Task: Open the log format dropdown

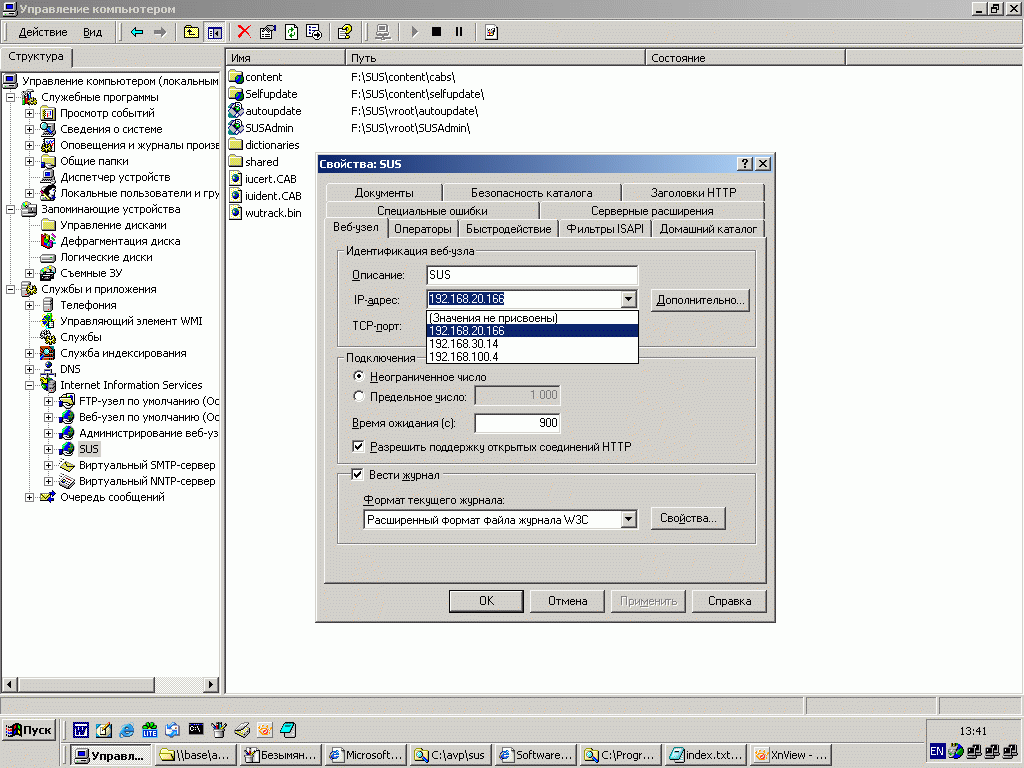Action: (628, 519)
